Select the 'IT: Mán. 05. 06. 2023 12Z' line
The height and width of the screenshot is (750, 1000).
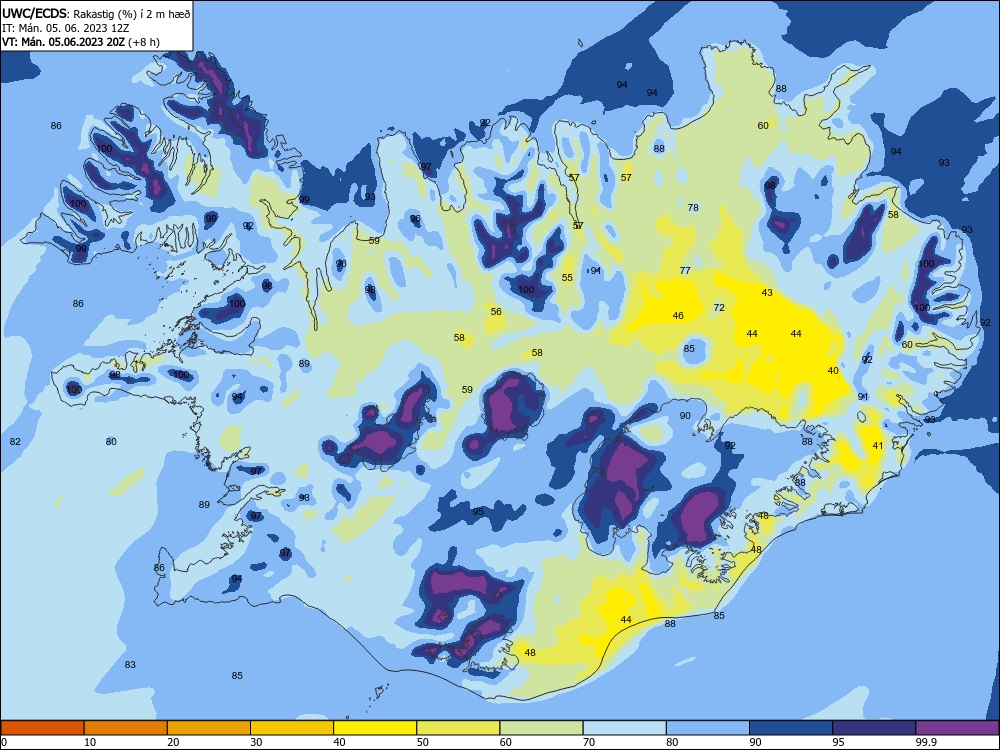click(65, 28)
